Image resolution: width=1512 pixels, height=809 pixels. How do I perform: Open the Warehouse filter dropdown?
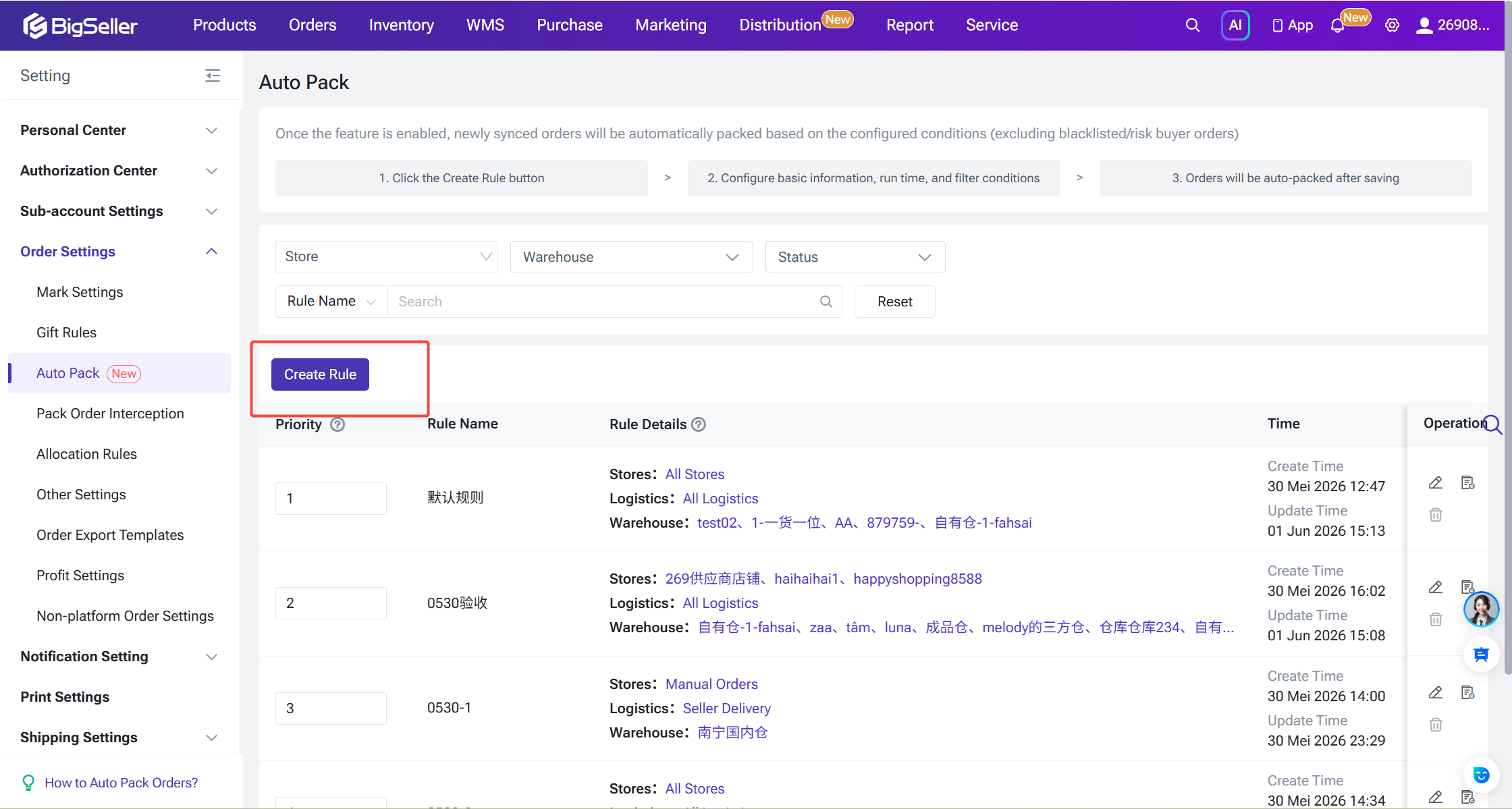click(x=631, y=257)
